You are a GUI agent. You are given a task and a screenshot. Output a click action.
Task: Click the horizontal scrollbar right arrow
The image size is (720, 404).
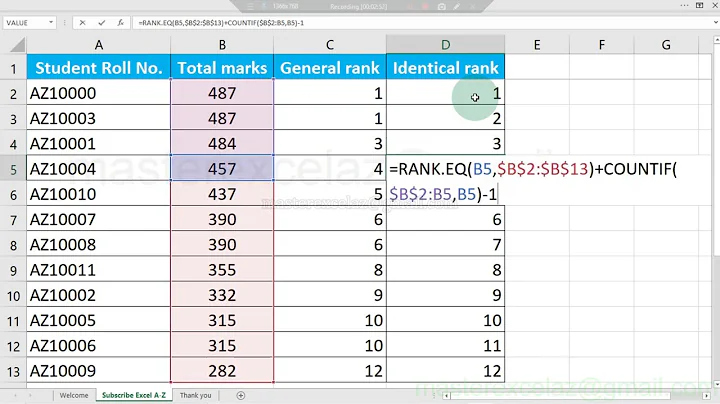pos(706,396)
